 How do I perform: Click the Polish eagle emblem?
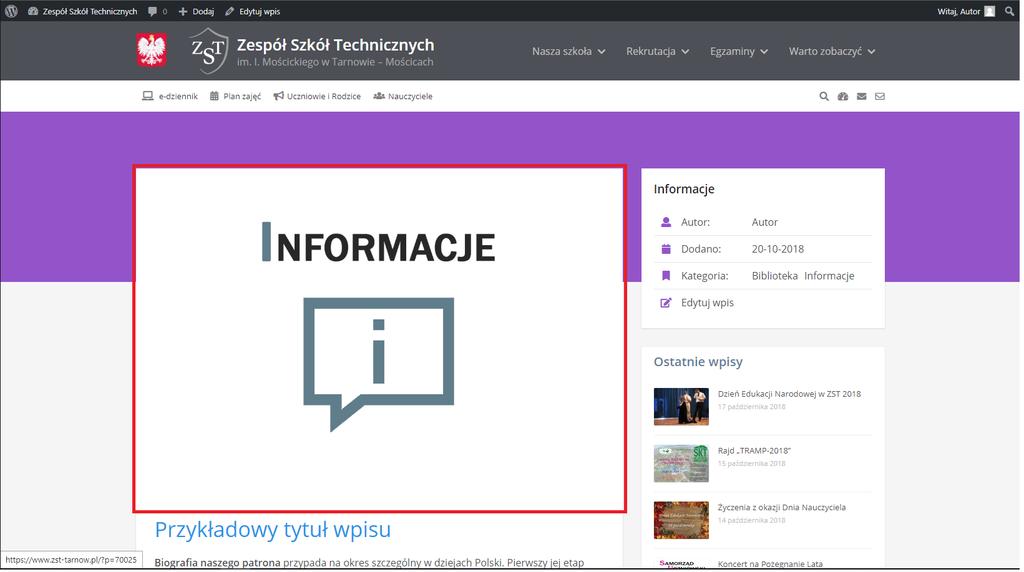152,50
